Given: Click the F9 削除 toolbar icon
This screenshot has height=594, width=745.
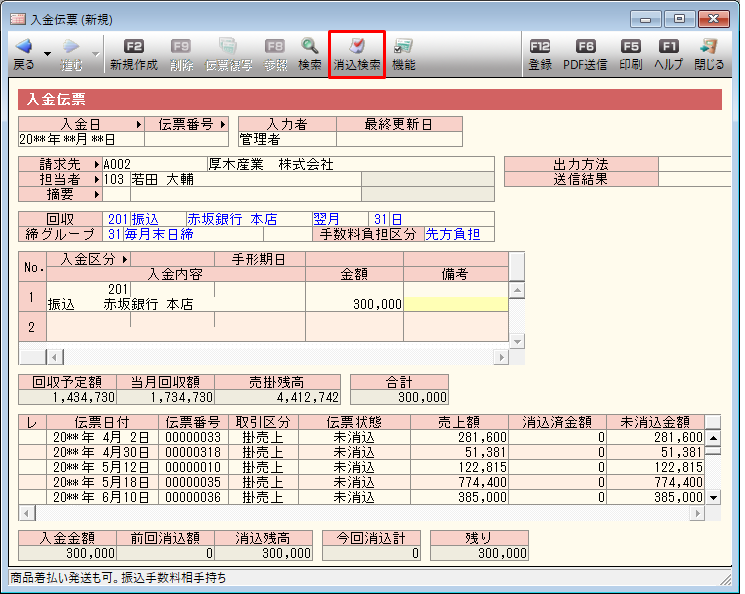Looking at the screenshot, I should [181, 47].
